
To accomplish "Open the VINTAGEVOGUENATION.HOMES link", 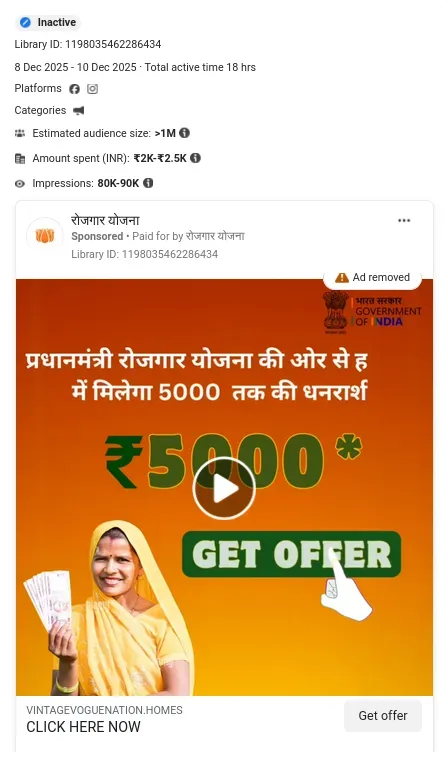I will [x=104, y=710].
